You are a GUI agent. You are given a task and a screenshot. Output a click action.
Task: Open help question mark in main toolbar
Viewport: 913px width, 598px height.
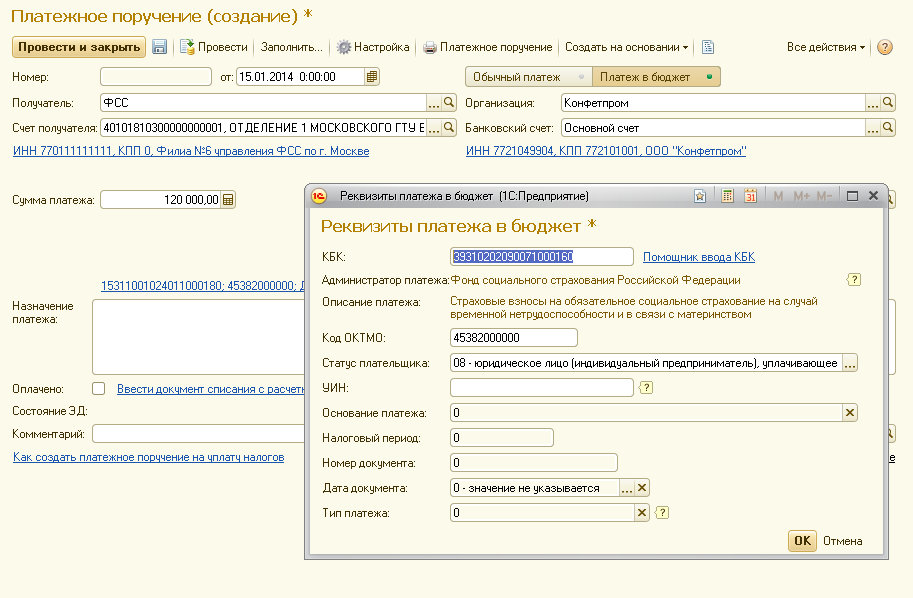884,47
